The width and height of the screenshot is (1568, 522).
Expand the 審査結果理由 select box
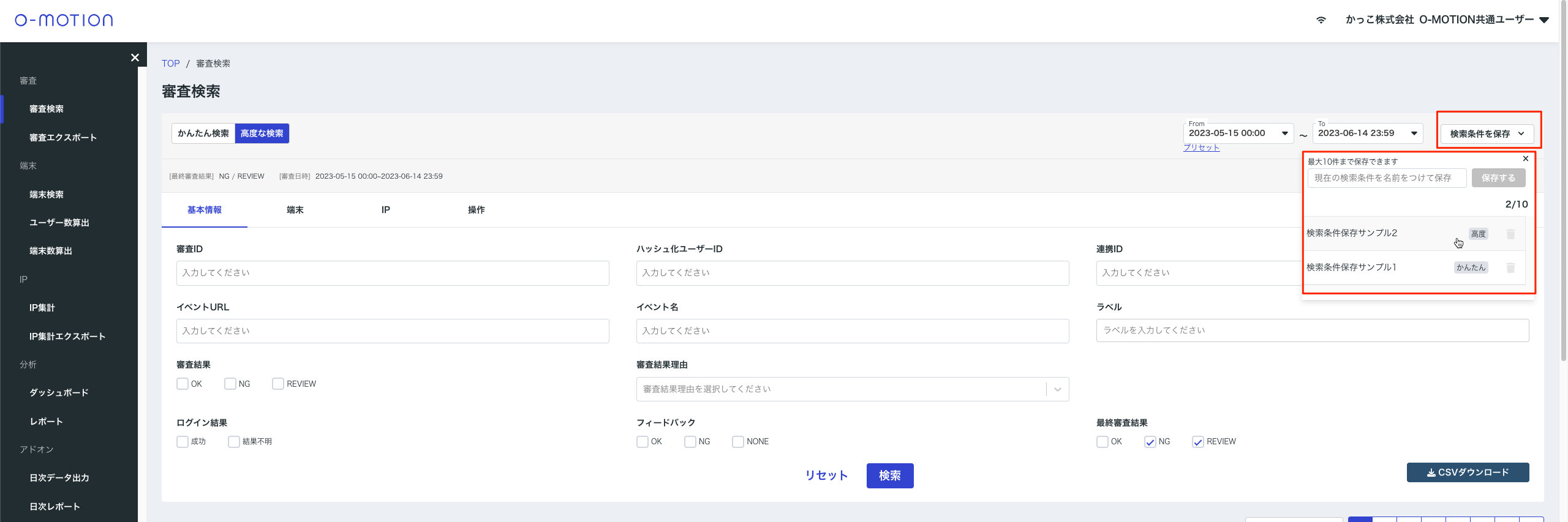click(1057, 389)
